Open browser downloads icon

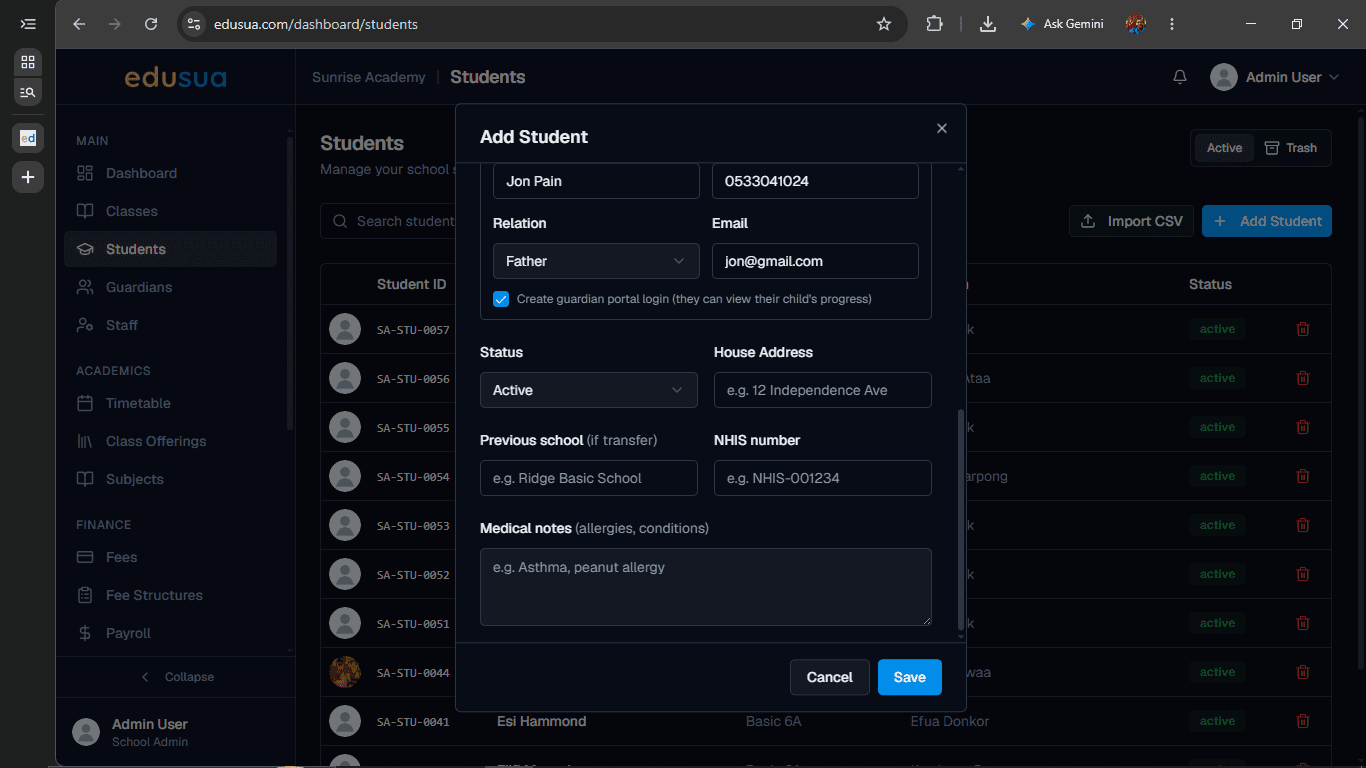[x=988, y=24]
